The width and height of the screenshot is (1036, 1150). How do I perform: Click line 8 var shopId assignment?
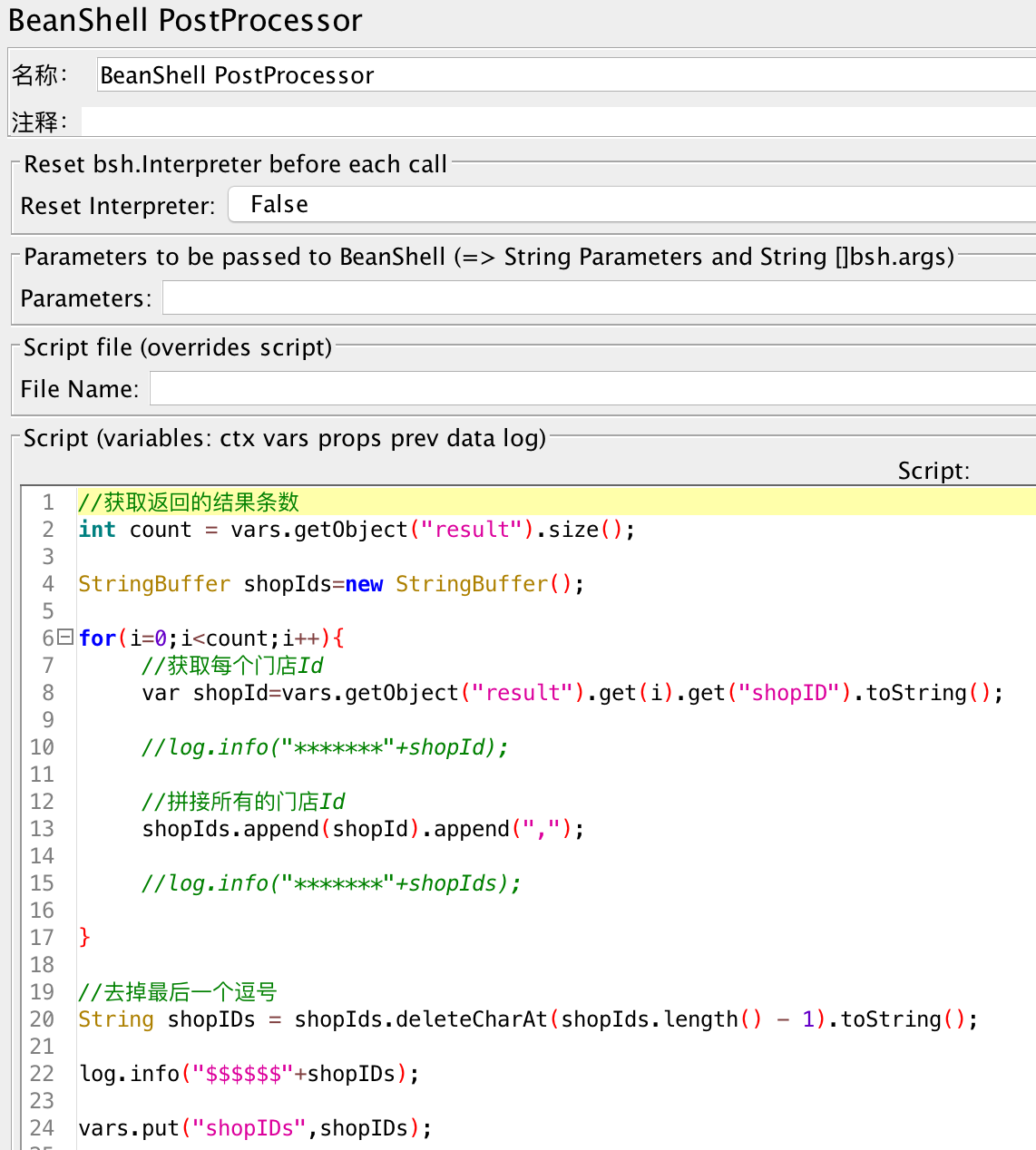[x=572, y=693]
